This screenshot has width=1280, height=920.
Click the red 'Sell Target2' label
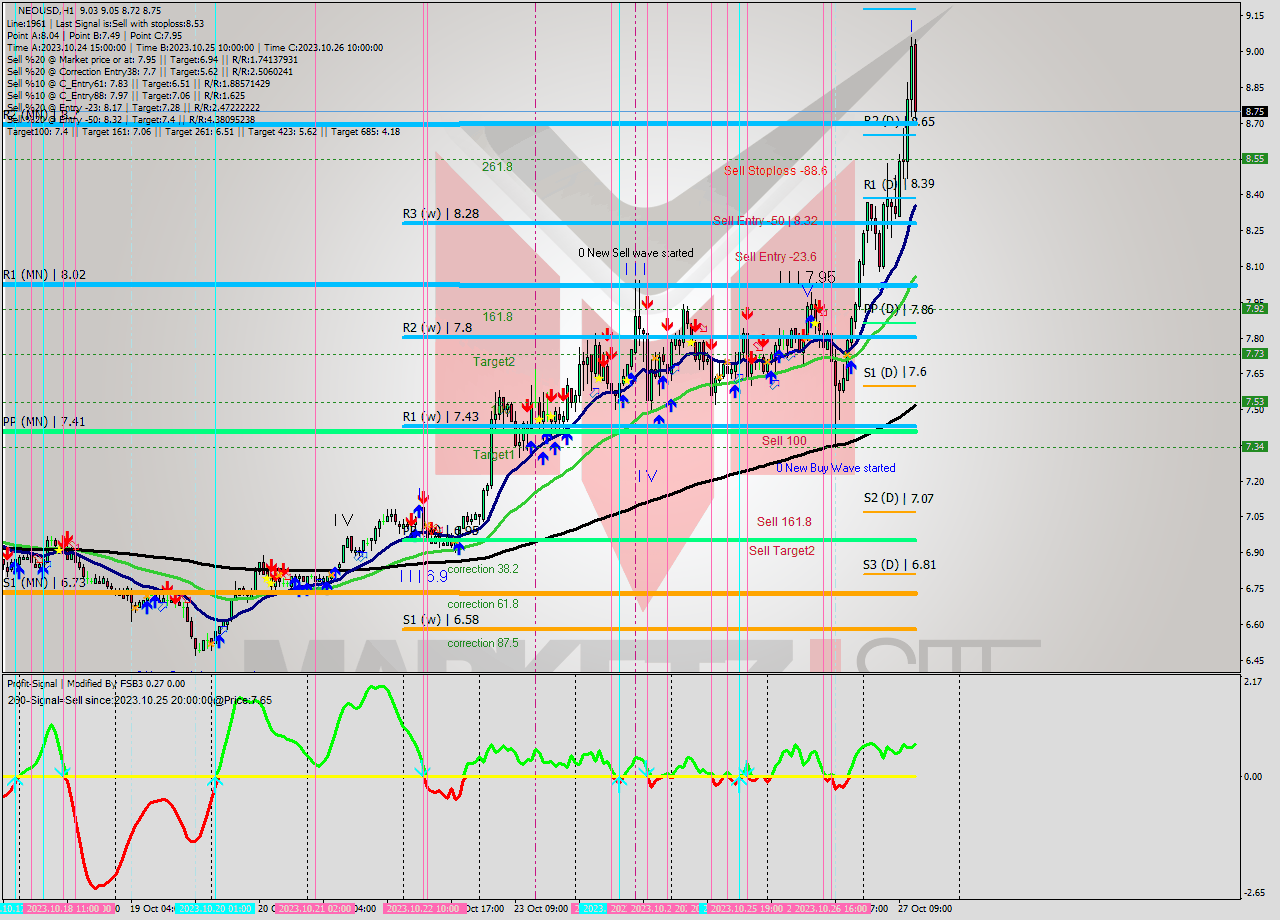(782, 551)
